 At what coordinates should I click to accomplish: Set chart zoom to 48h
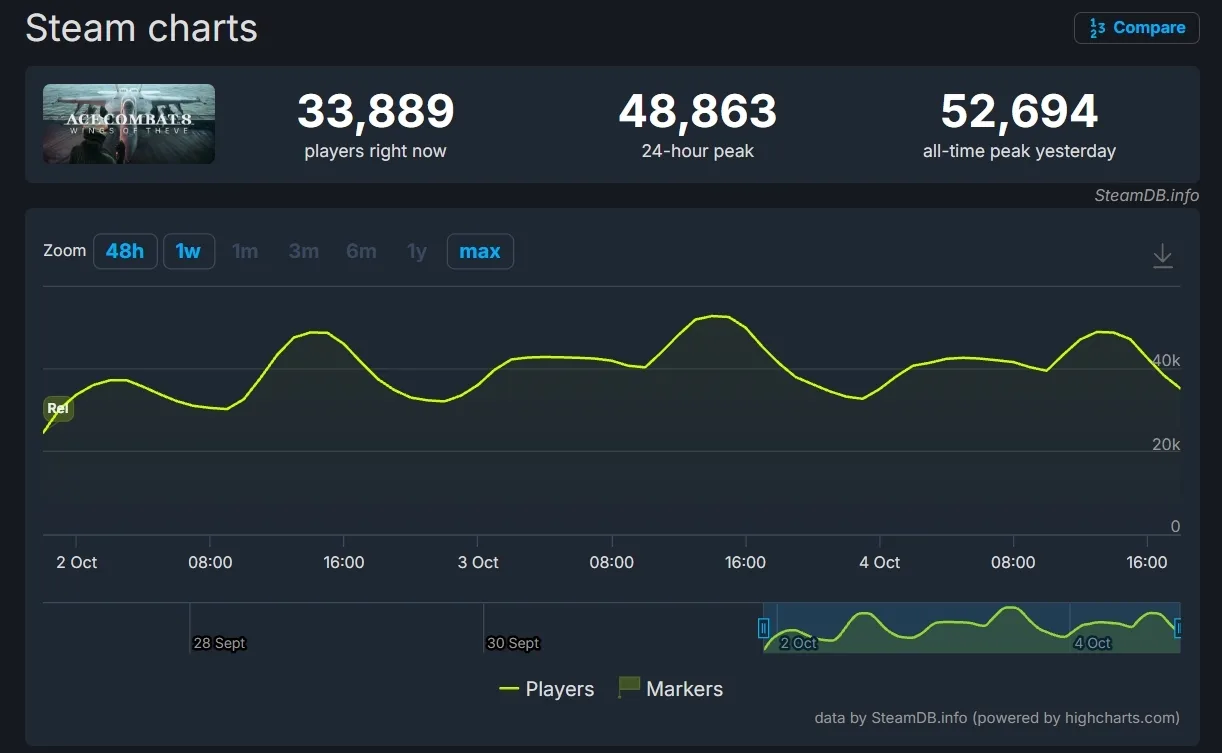coord(125,251)
